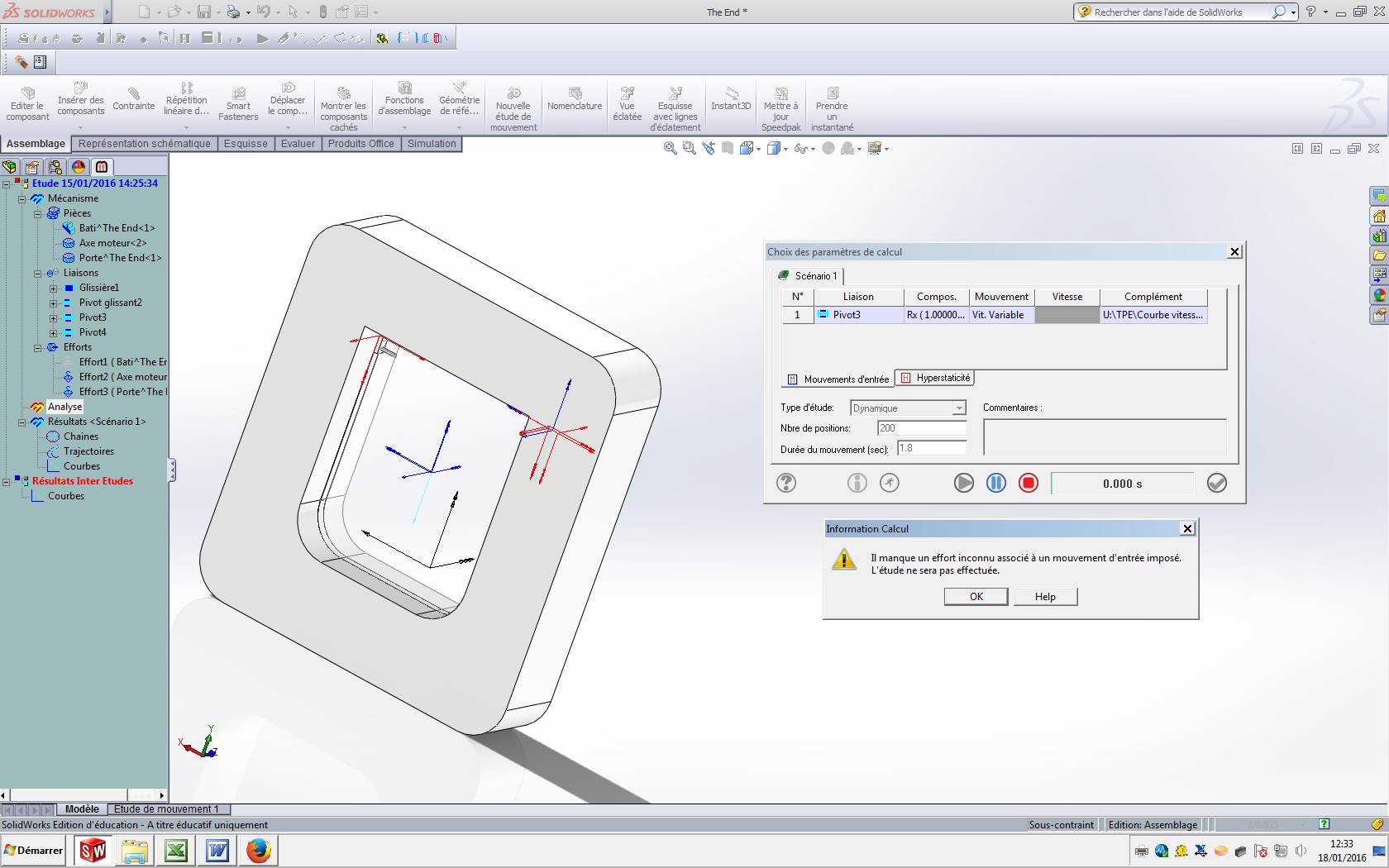This screenshot has width=1389, height=868.
Task: Select Trajectoires under Résultats
Action: pyautogui.click(x=88, y=451)
